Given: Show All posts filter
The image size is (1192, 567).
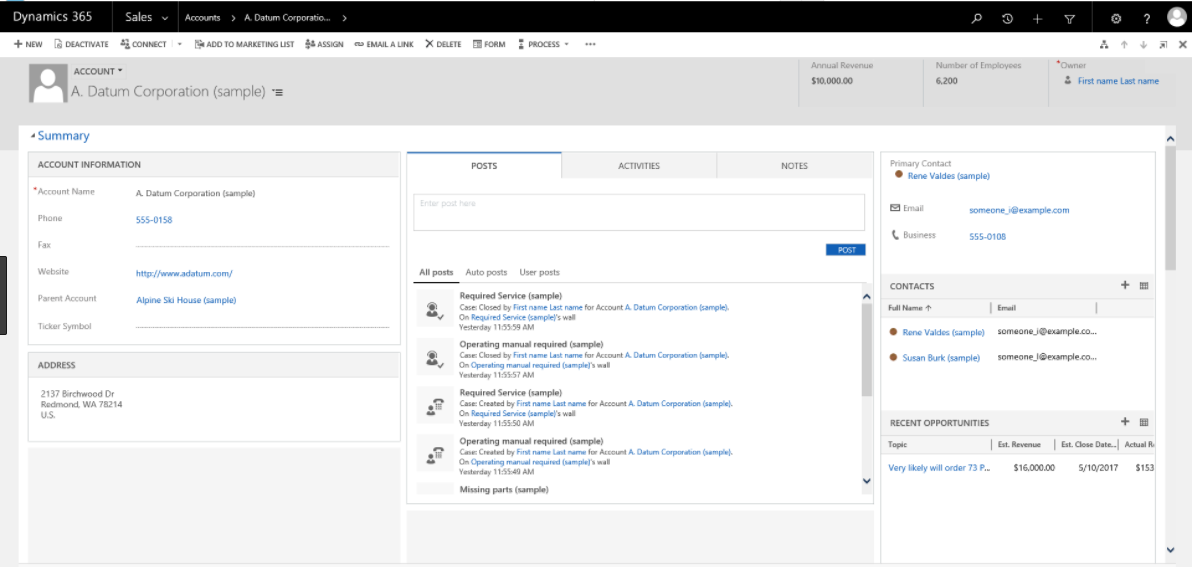Looking at the screenshot, I should pos(436,272).
